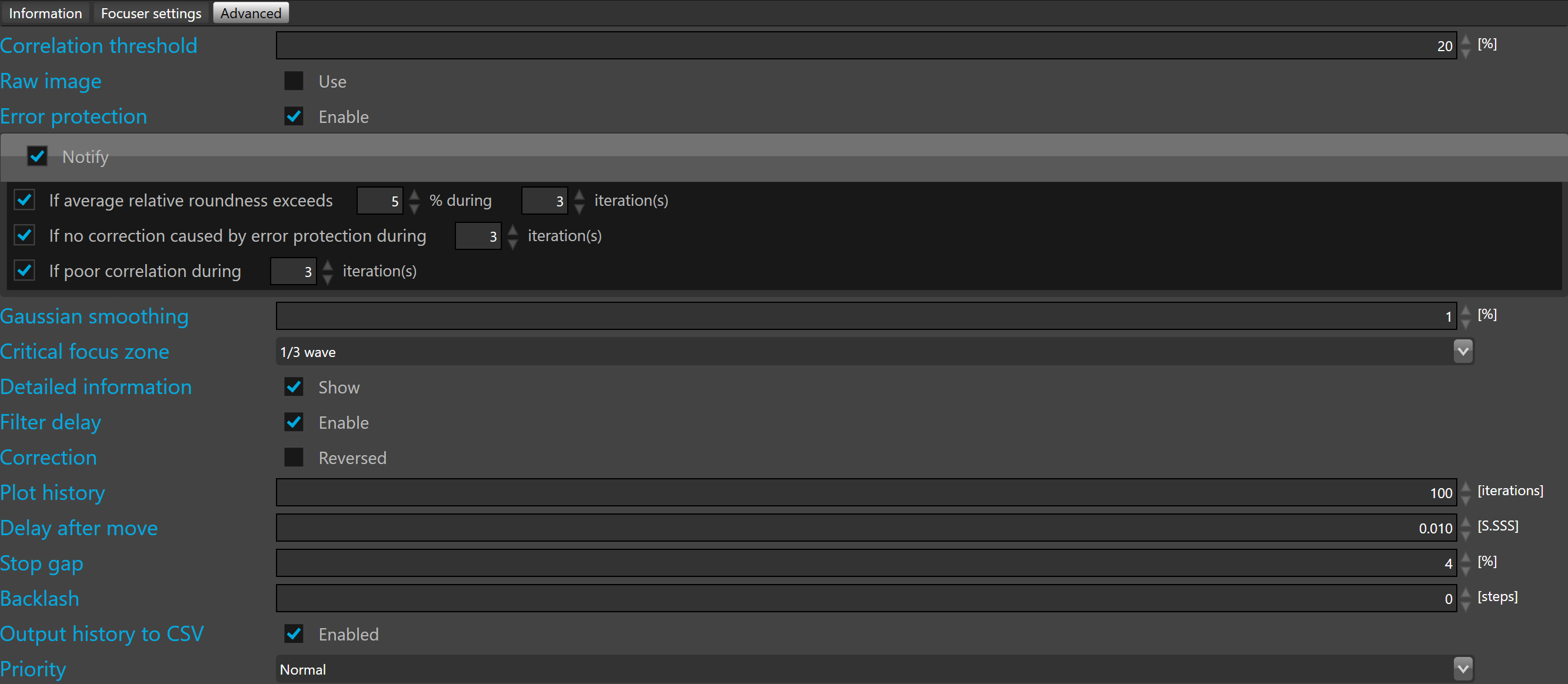Decrease poor correlation iterations spinner
The image size is (1568, 684).
328,278
